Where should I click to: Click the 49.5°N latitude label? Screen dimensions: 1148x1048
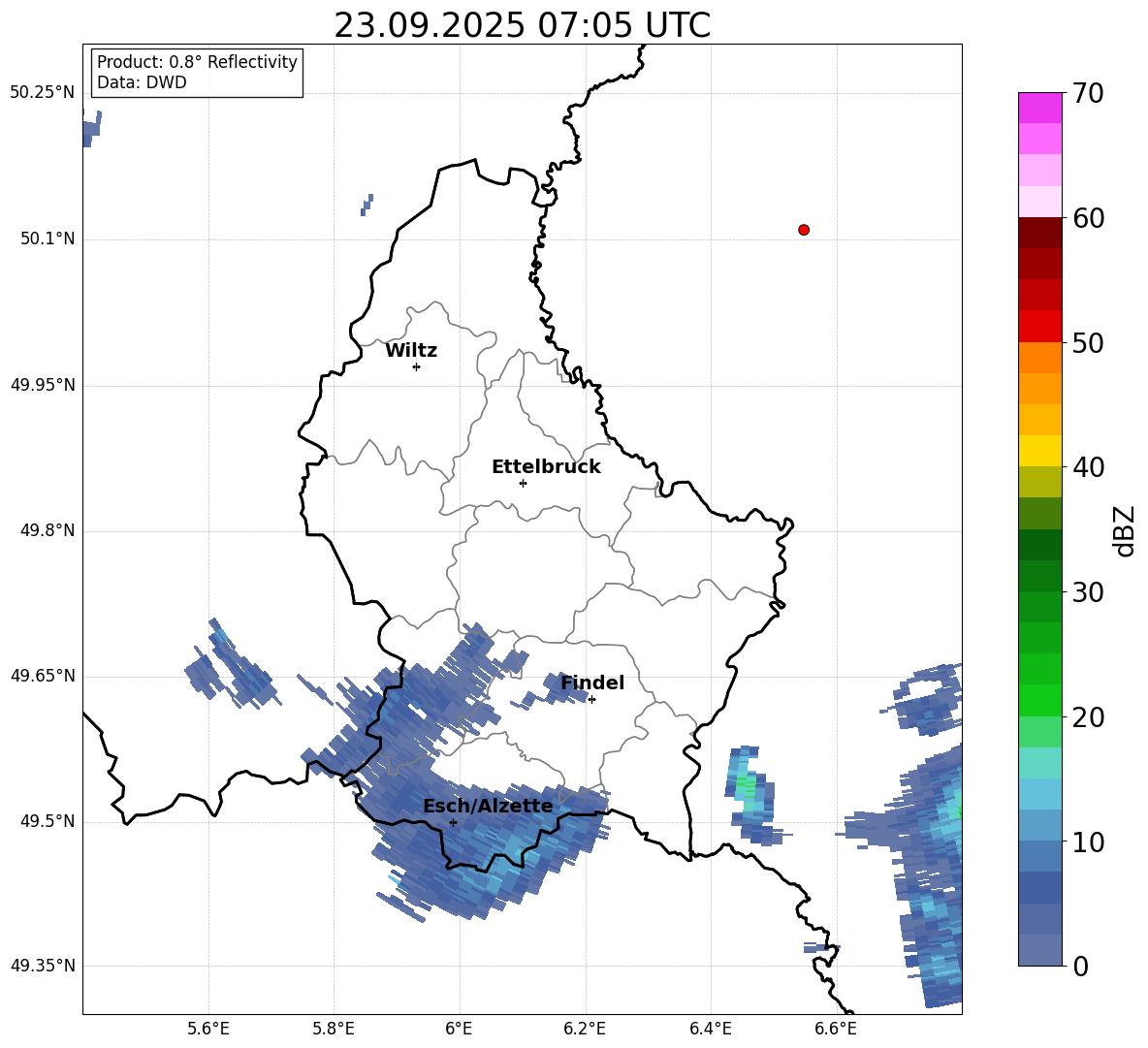(48, 821)
